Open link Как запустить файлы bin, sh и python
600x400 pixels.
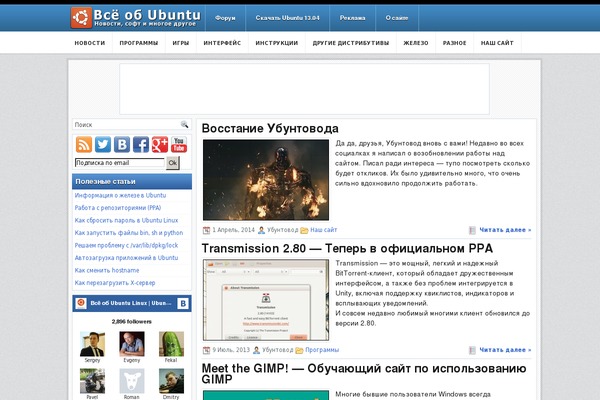(x=129, y=233)
